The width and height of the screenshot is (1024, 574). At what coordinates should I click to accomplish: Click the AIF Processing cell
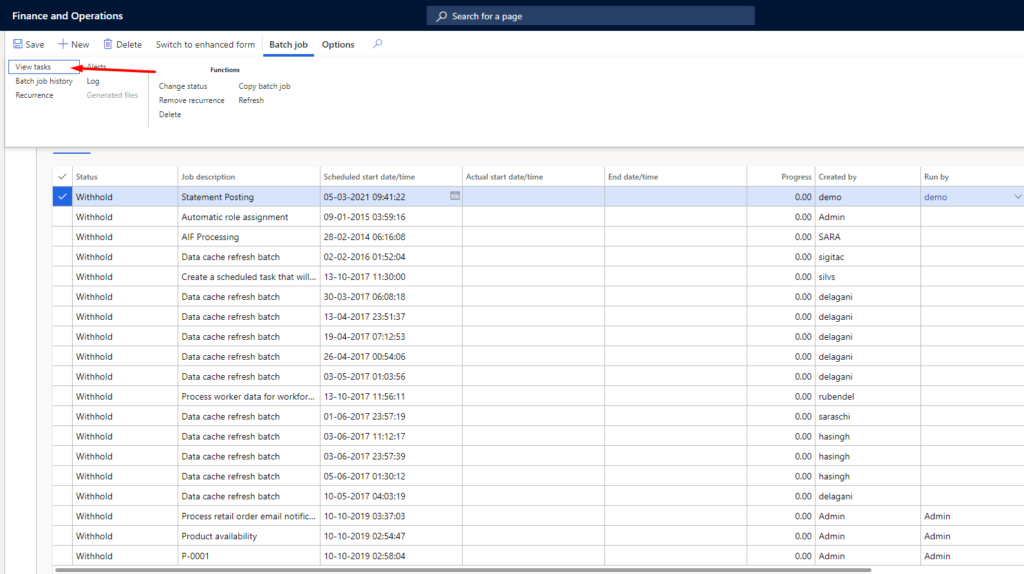[210, 236]
